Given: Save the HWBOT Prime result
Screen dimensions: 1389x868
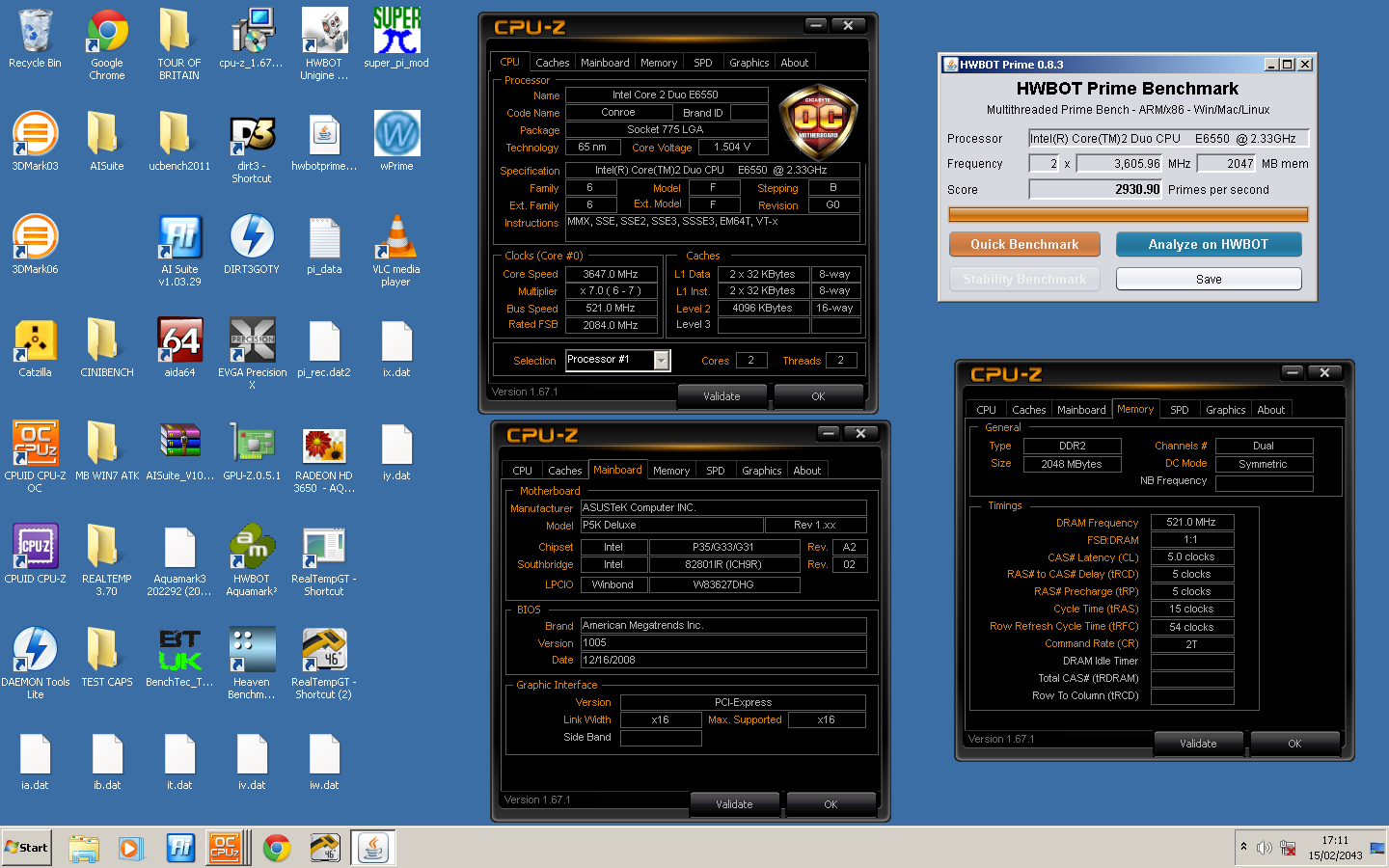Looking at the screenshot, I should pyautogui.click(x=1209, y=280).
